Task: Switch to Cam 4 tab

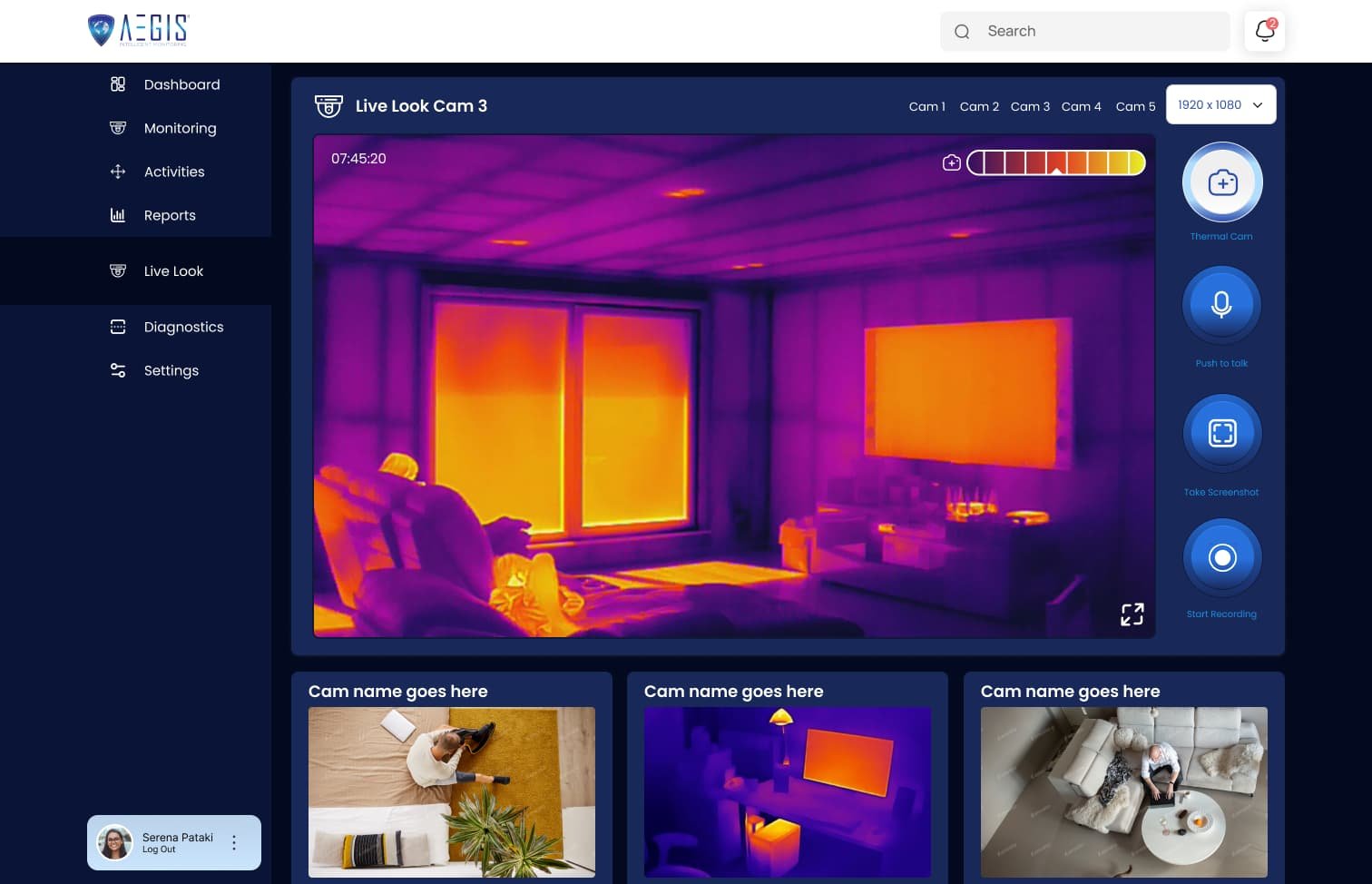Action: pos(1081,106)
